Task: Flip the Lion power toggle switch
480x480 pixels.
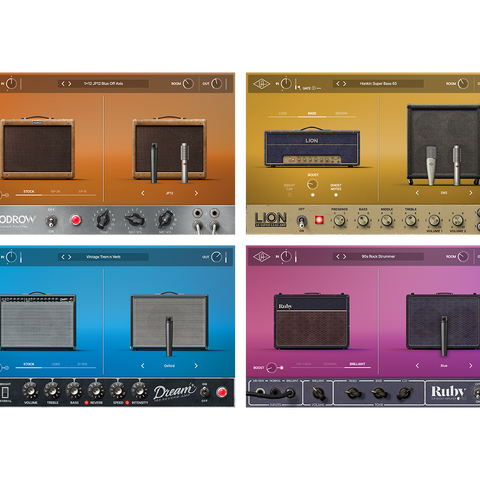Action: pyautogui.click(x=302, y=220)
